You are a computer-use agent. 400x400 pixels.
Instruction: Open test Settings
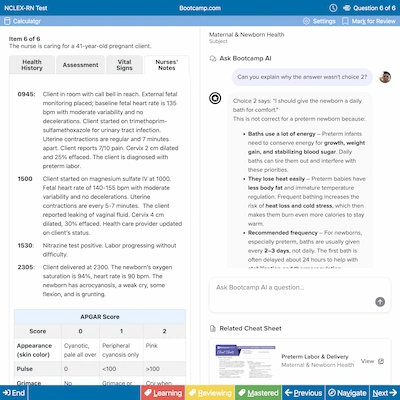tap(319, 21)
